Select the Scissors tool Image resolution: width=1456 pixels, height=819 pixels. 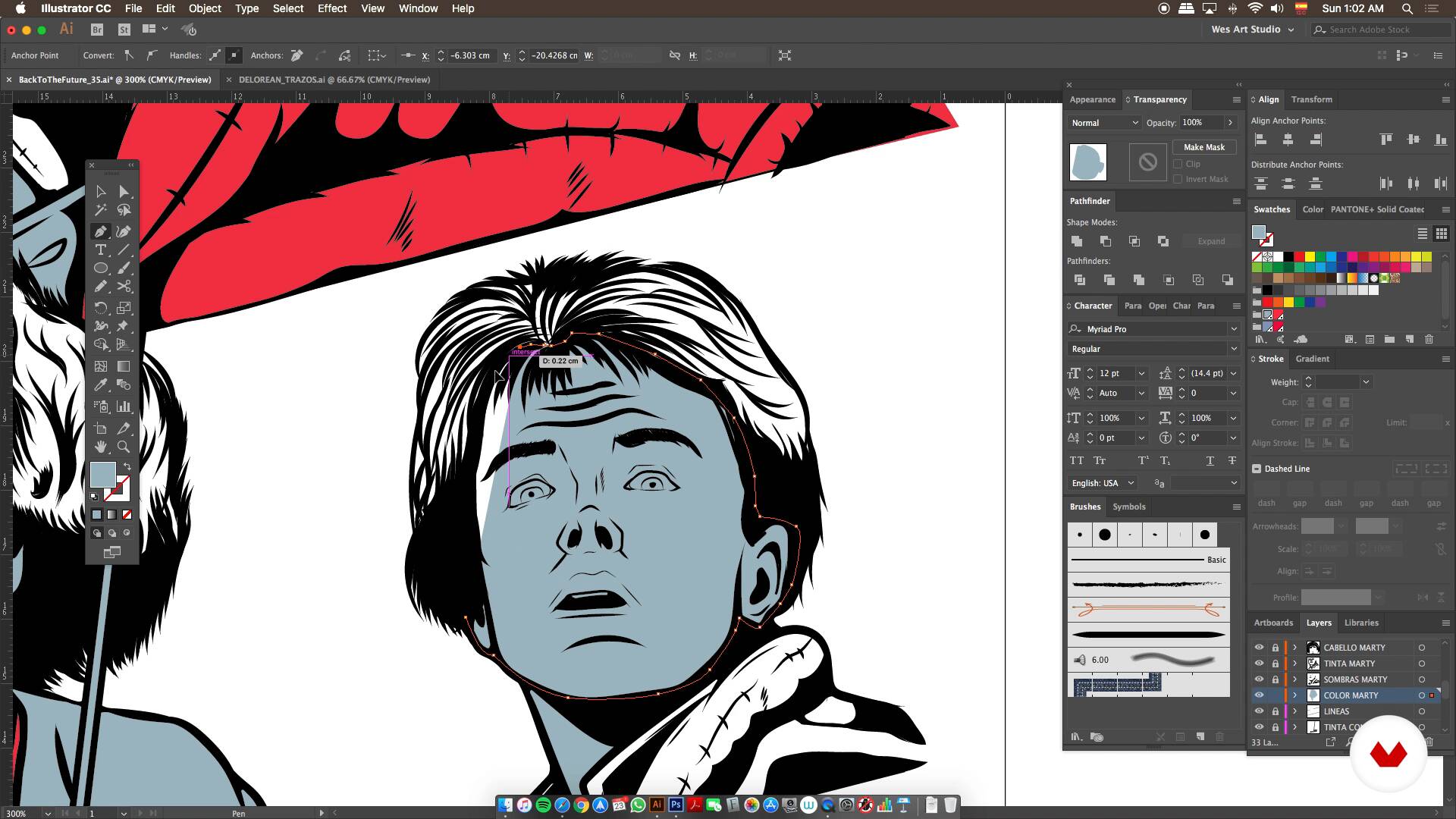(124, 287)
